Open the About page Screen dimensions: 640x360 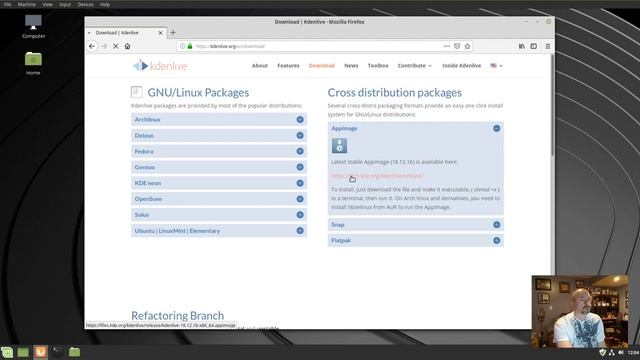(x=260, y=66)
